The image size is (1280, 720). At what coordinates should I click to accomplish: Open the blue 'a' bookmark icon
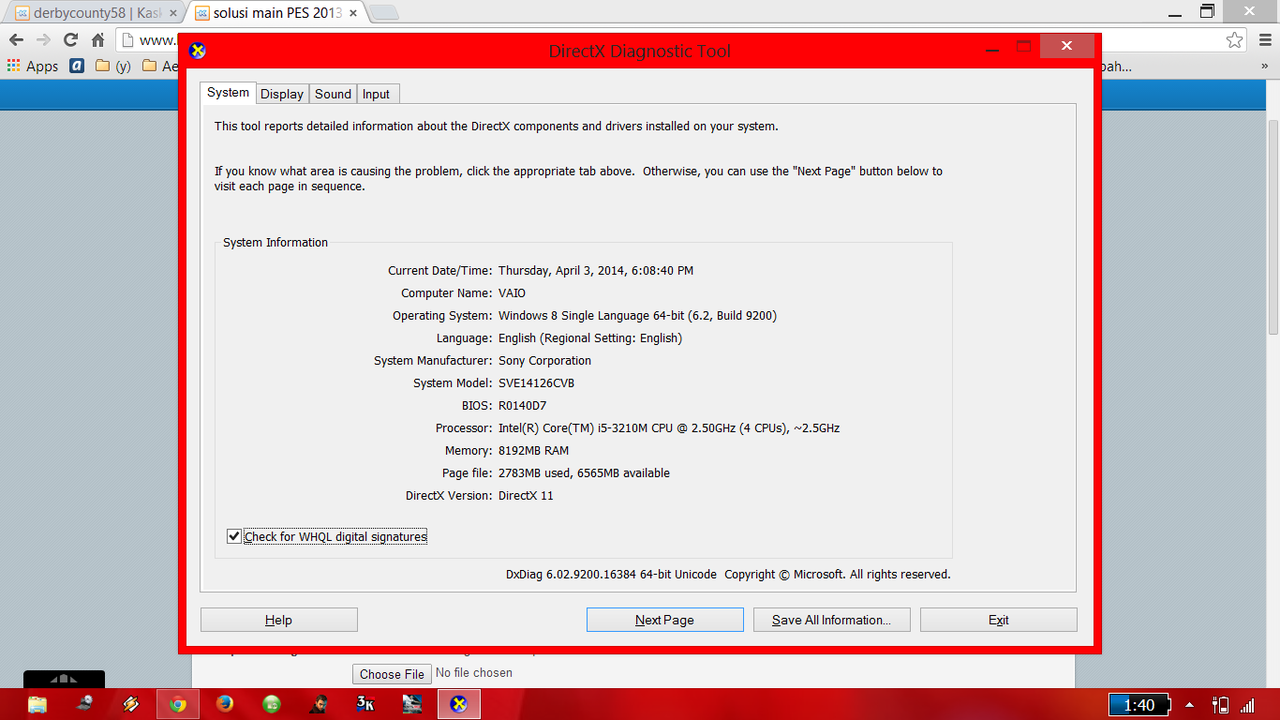77,66
